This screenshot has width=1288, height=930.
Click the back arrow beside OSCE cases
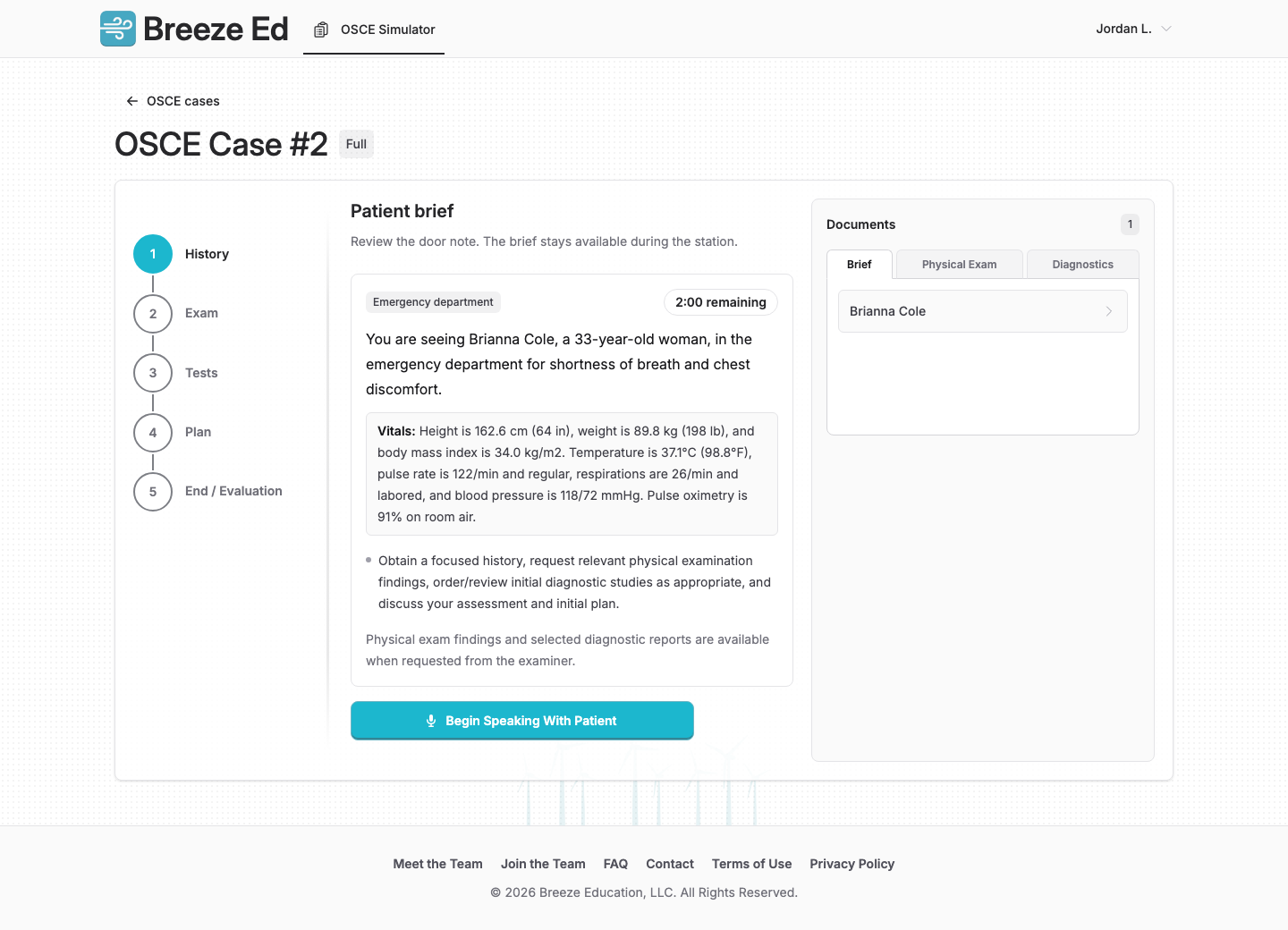coord(132,101)
